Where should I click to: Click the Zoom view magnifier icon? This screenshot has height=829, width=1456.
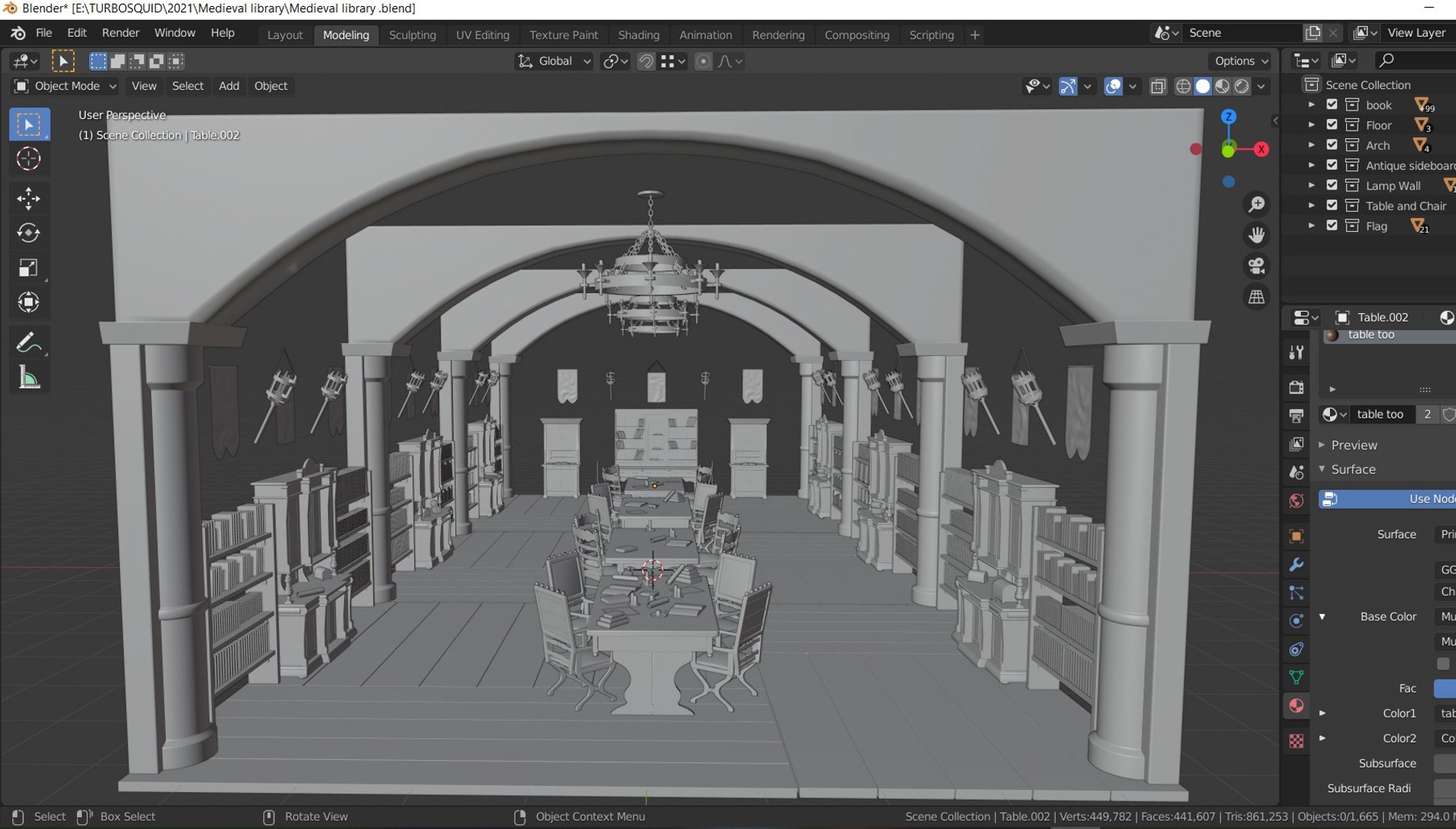coord(1256,205)
